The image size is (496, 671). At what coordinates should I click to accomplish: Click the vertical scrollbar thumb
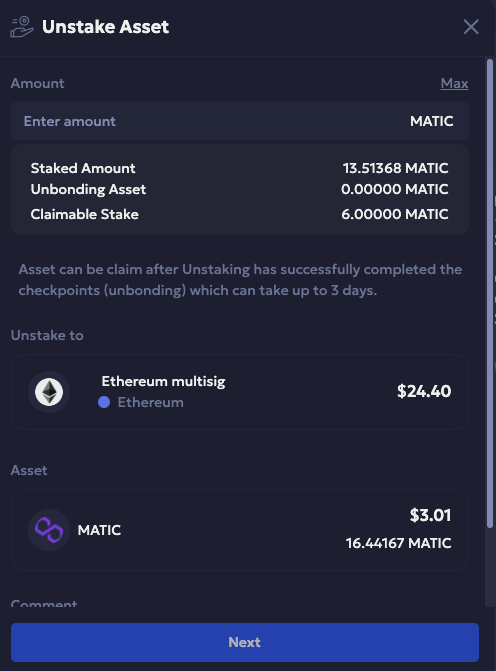[x=490, y=294]
